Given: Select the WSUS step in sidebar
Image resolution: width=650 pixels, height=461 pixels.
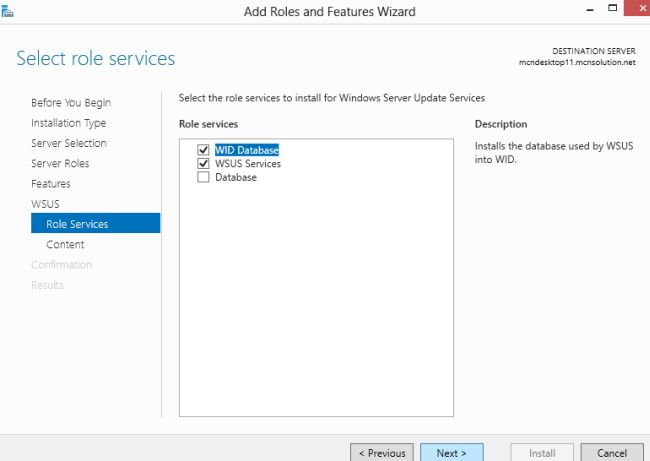Looking at the screenshot, I should click(x=45, y=204).
